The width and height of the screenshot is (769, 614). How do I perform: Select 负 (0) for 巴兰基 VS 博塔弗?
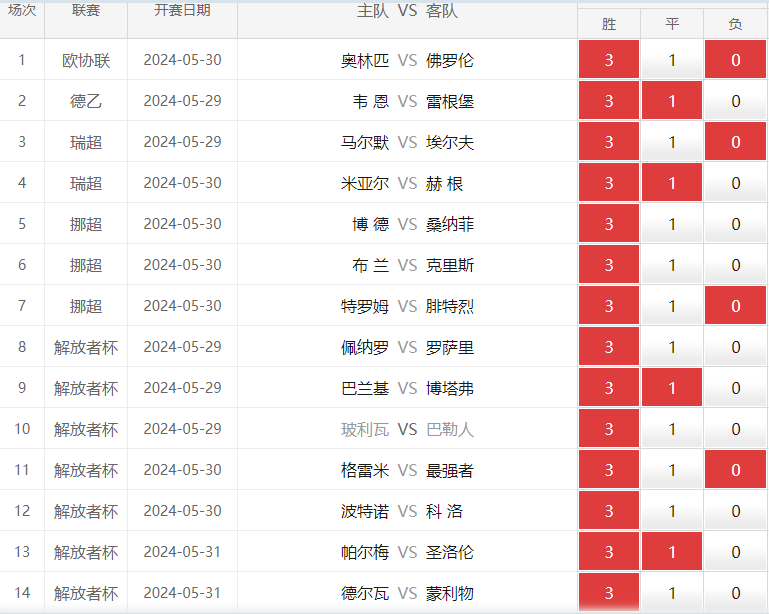[x=735, y=388]
